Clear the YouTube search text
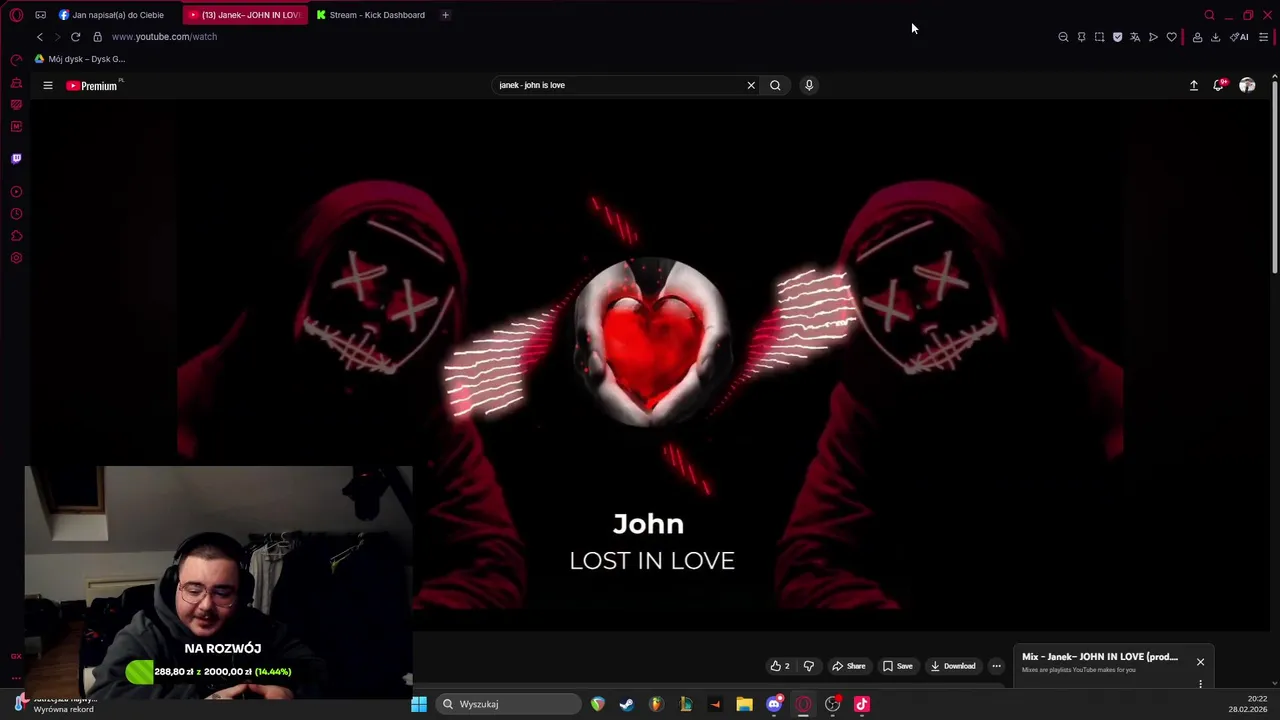Viewport: 1280px width, 720px height. pos(751,85)
